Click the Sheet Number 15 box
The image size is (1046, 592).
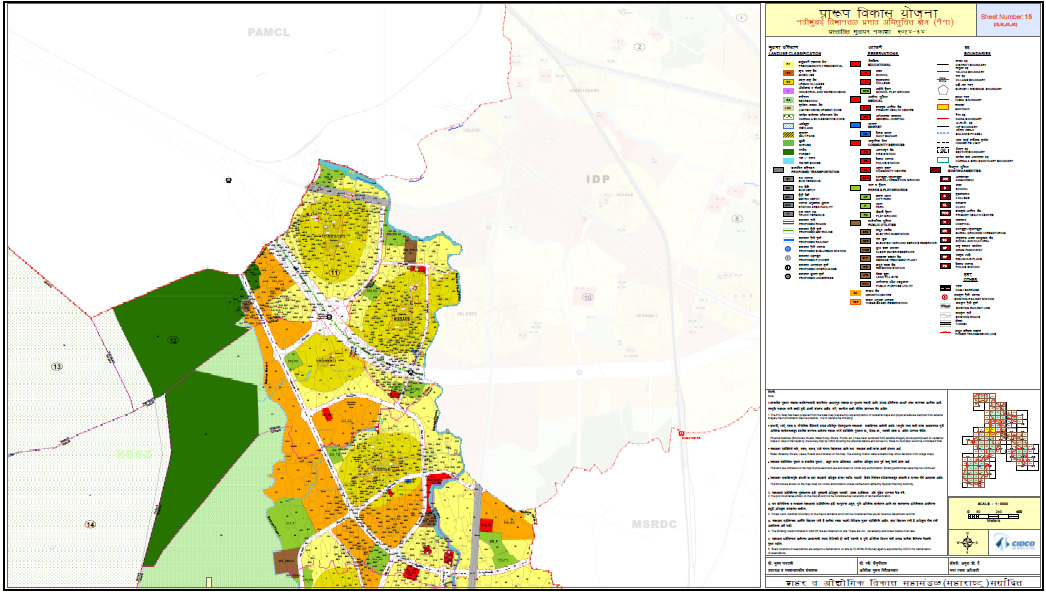1009,20
